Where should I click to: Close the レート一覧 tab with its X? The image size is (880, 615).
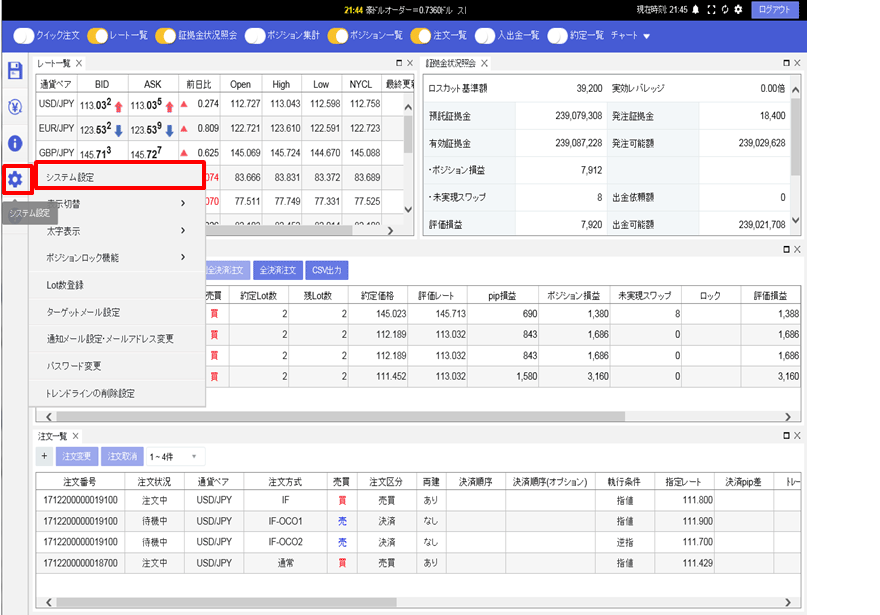point(79,63)
